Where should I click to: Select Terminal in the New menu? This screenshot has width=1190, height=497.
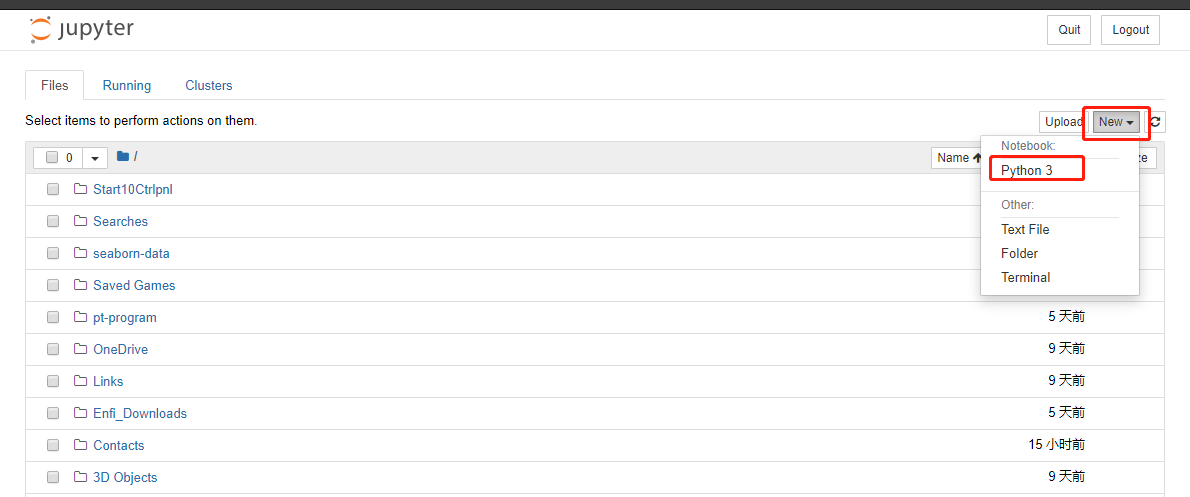1025,277
